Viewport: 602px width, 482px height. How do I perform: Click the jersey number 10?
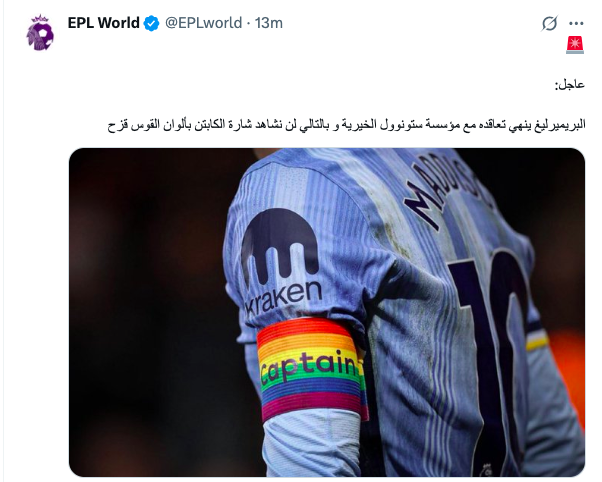pos(490,346)
